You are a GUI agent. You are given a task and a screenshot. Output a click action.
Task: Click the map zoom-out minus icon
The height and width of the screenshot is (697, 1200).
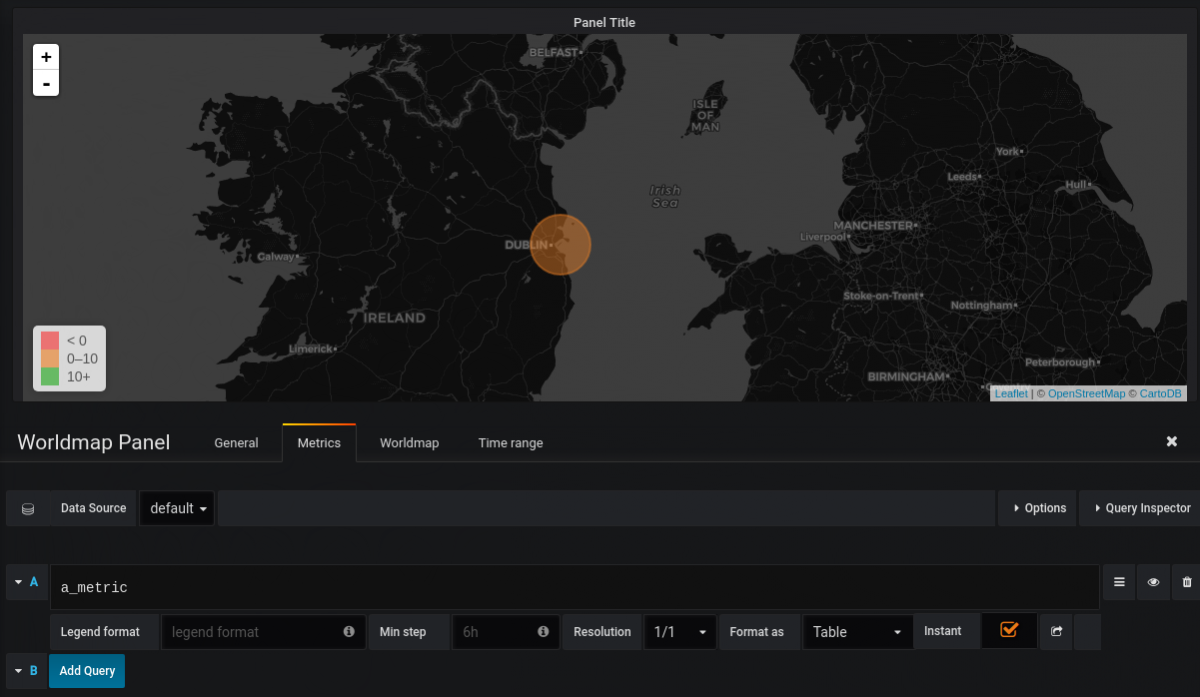(x=45, y=83)
